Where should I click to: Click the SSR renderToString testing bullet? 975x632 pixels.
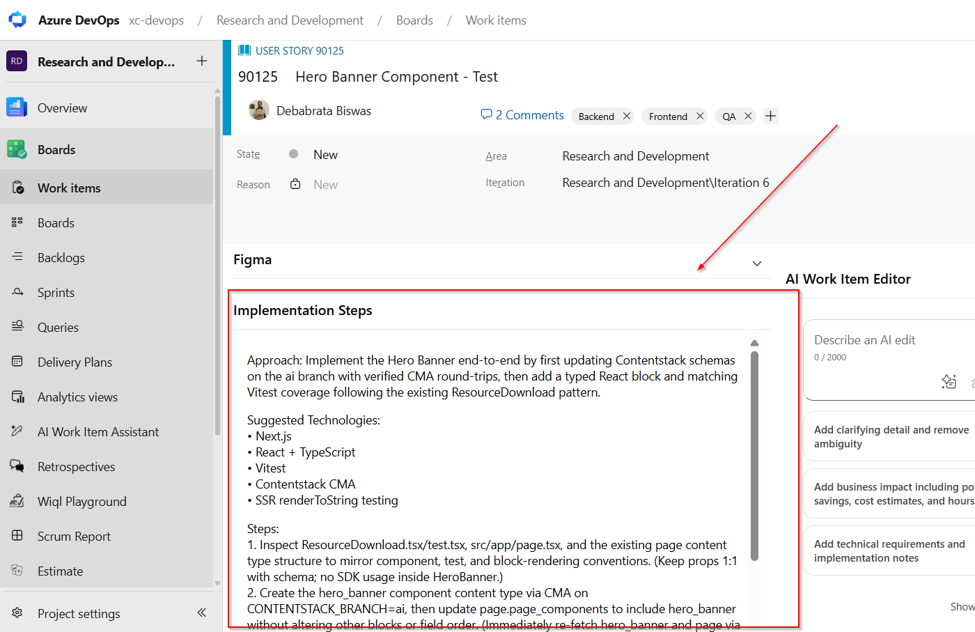coord(322,500)
